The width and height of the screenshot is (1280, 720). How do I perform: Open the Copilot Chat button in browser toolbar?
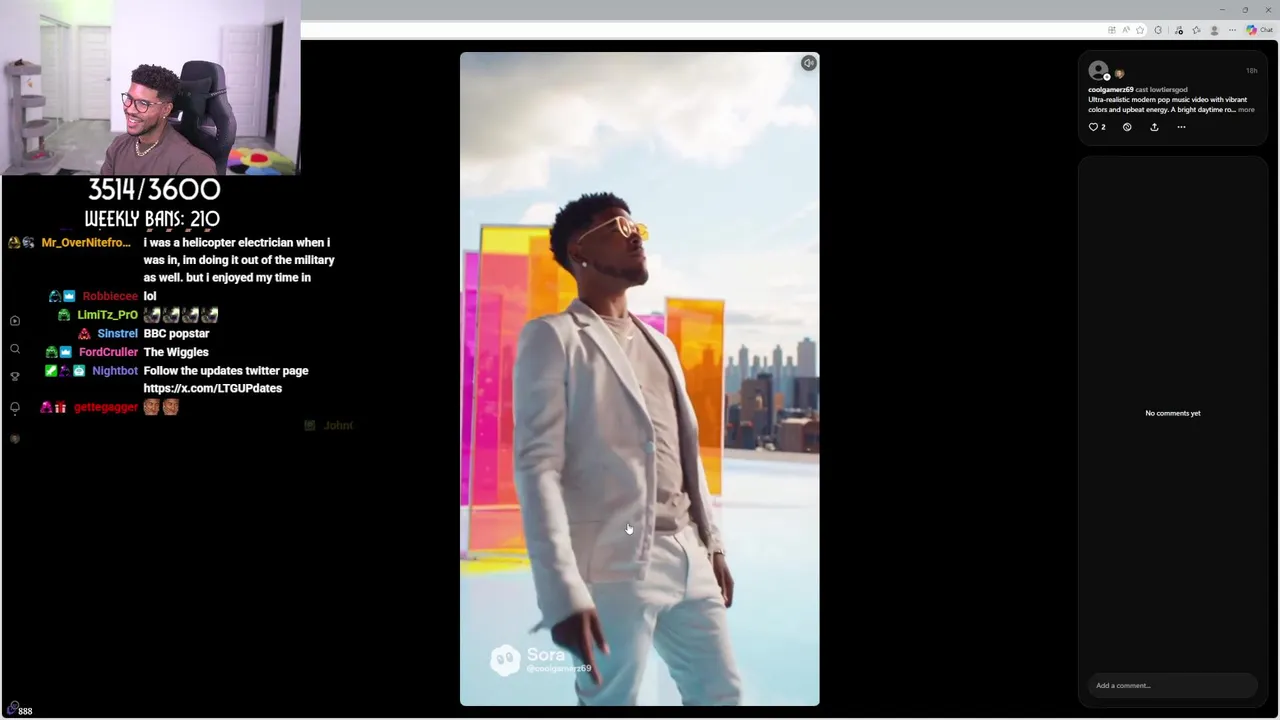[1259, 30]
